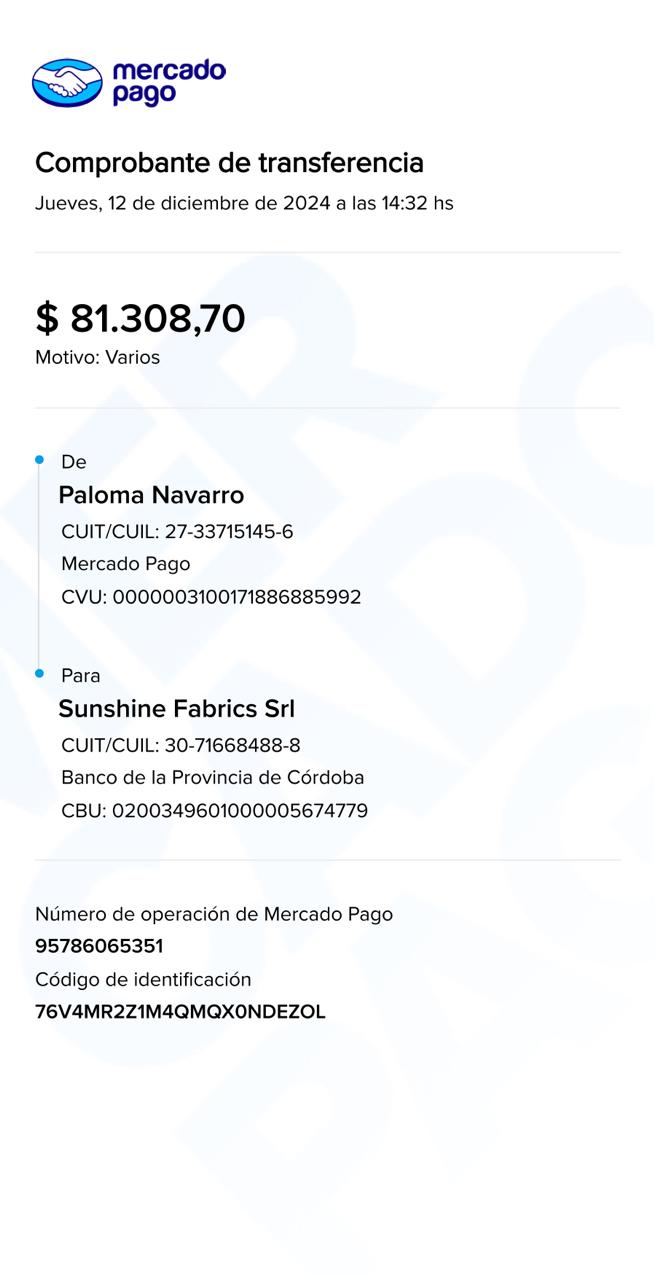Click "Banco de la Provincia de Córdoba"
Image resolution: width=655 pixels, height=1280 pixels.
point(212,777)
